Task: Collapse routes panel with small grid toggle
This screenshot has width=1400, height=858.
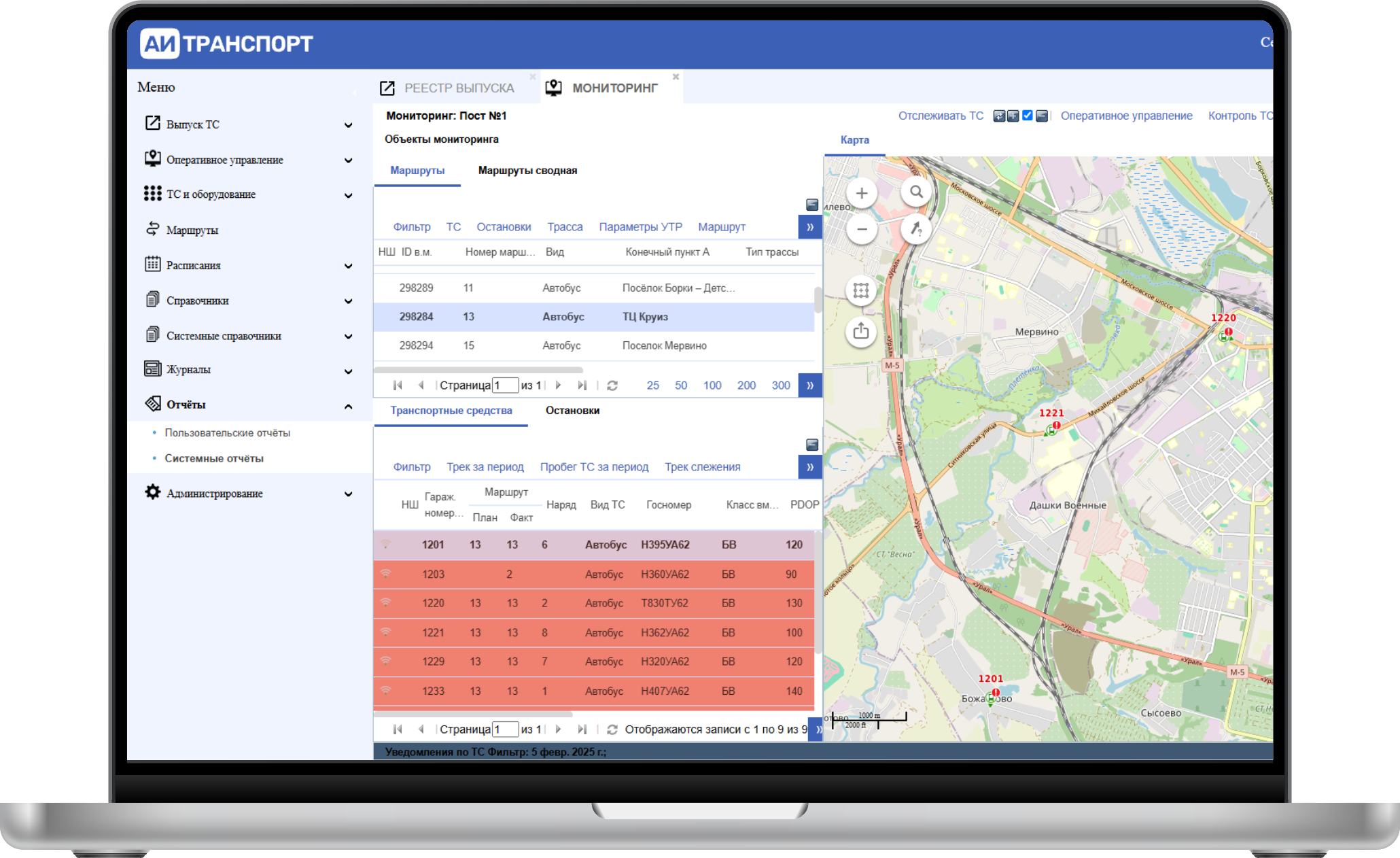Action: (x=811, y=205)
